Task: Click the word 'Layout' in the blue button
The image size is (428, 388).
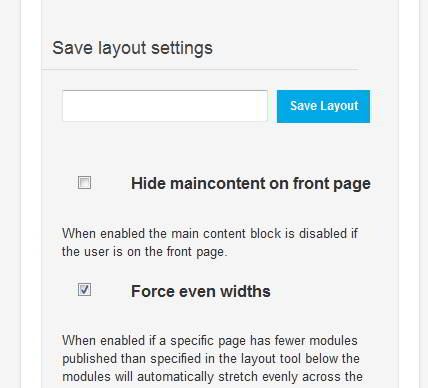Action: pos(339,107)
